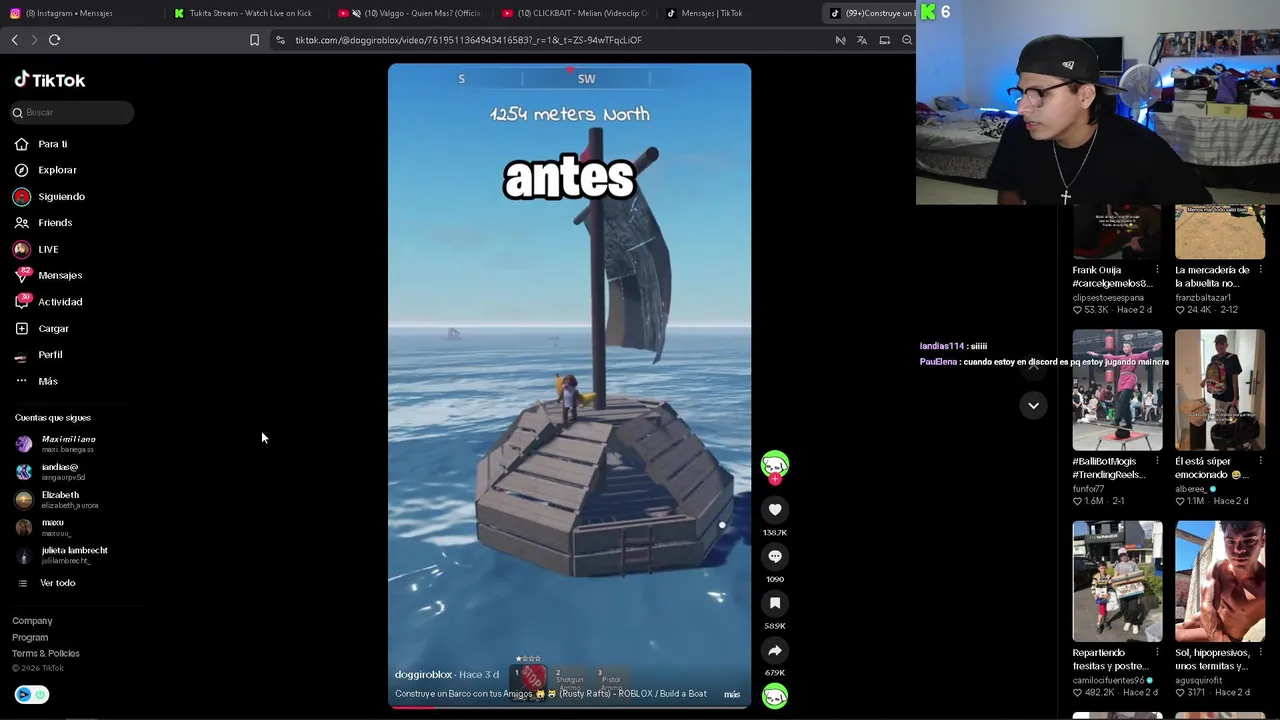This screenshot has width=1280, height=720.
Task: Open options for the Repartiendo fresitas video
Action: (1157, 653)
